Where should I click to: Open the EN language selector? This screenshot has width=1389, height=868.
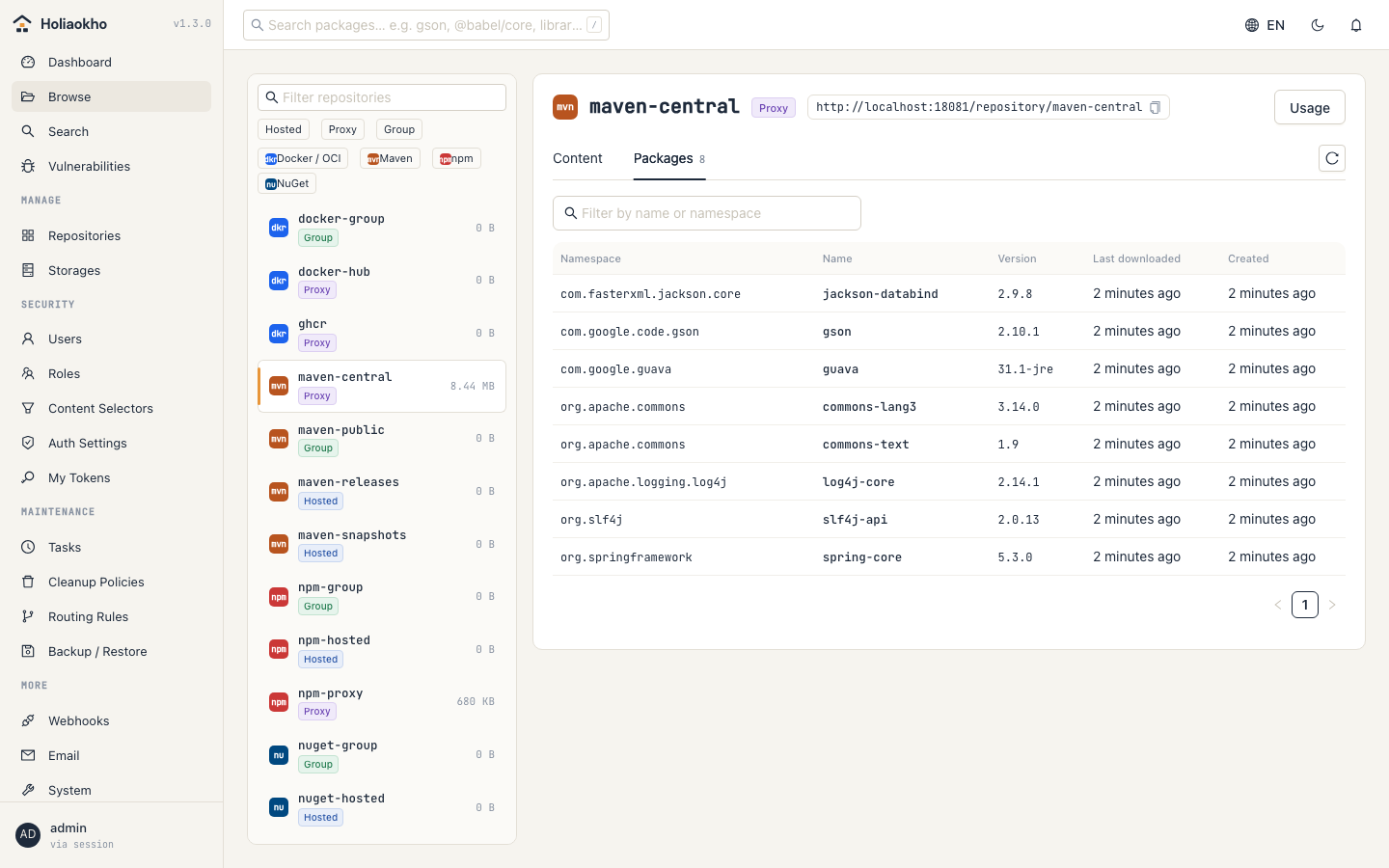point(1265,25)
